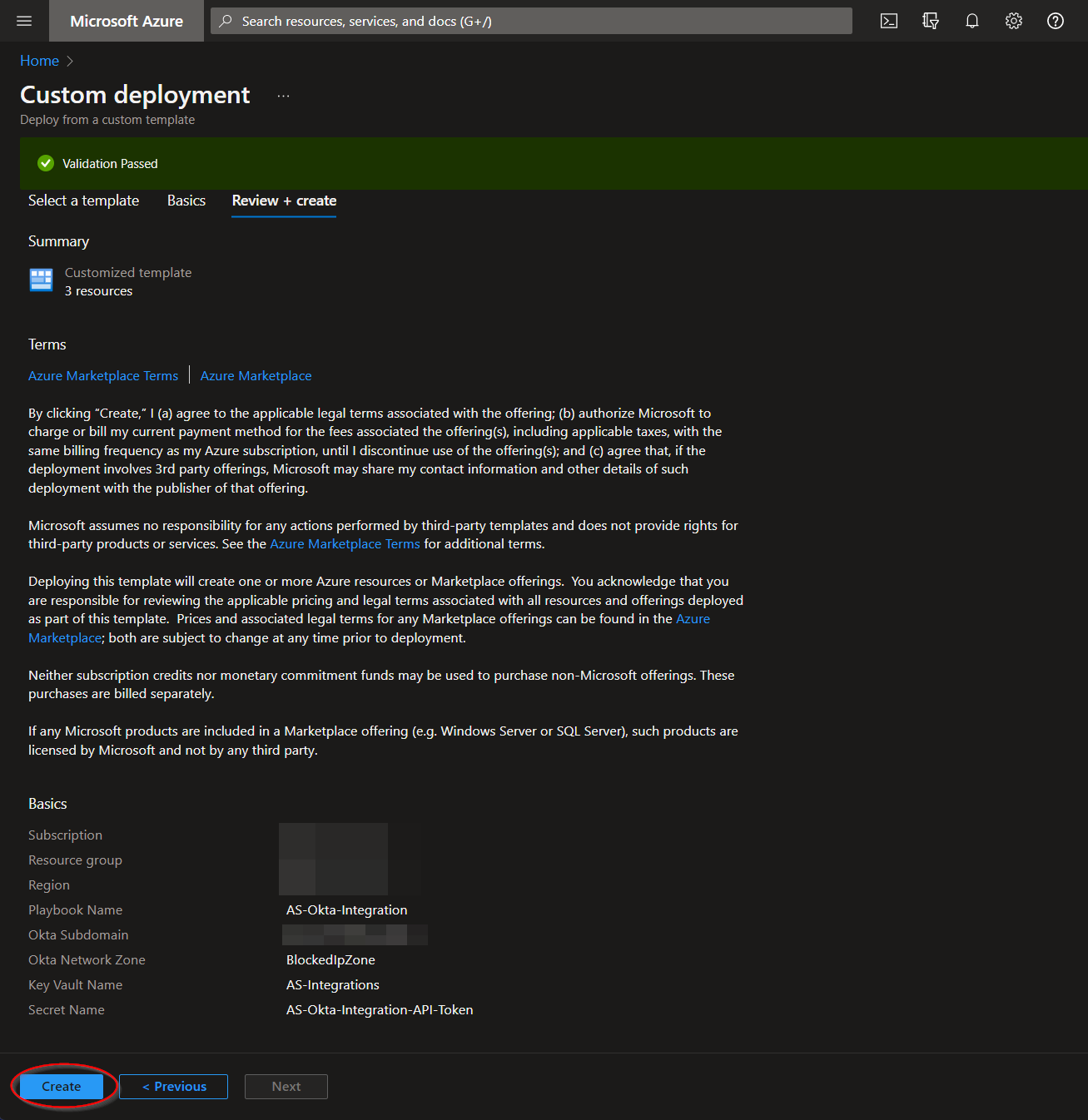This screenshot has width=1088, height=1120.
Task: Click the search magnifier icon
Action: point(226,21)
